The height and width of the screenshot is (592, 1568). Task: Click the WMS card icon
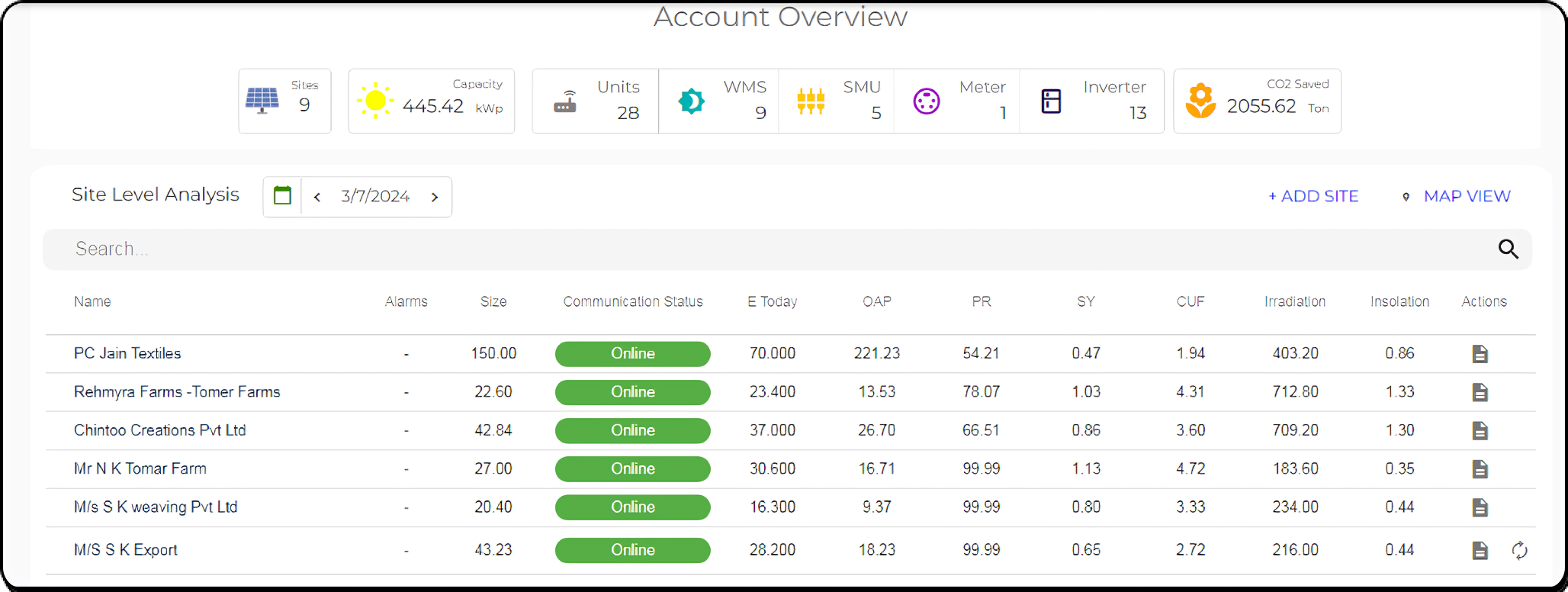click(x=691, y=101)
